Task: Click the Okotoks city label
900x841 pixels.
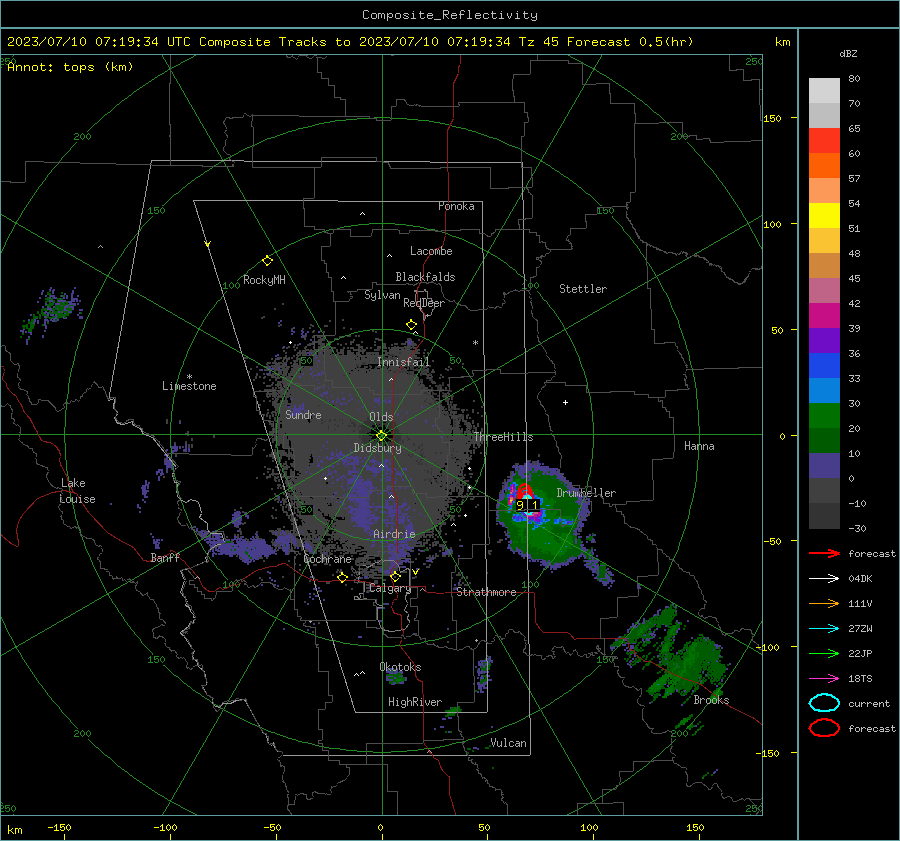Action: coord(400,667)
